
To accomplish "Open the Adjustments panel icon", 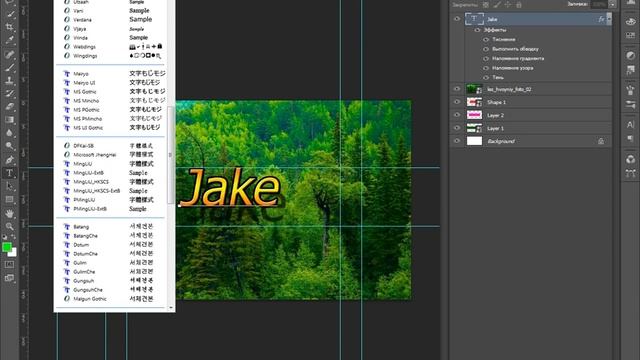I will [x=631, y=55].
